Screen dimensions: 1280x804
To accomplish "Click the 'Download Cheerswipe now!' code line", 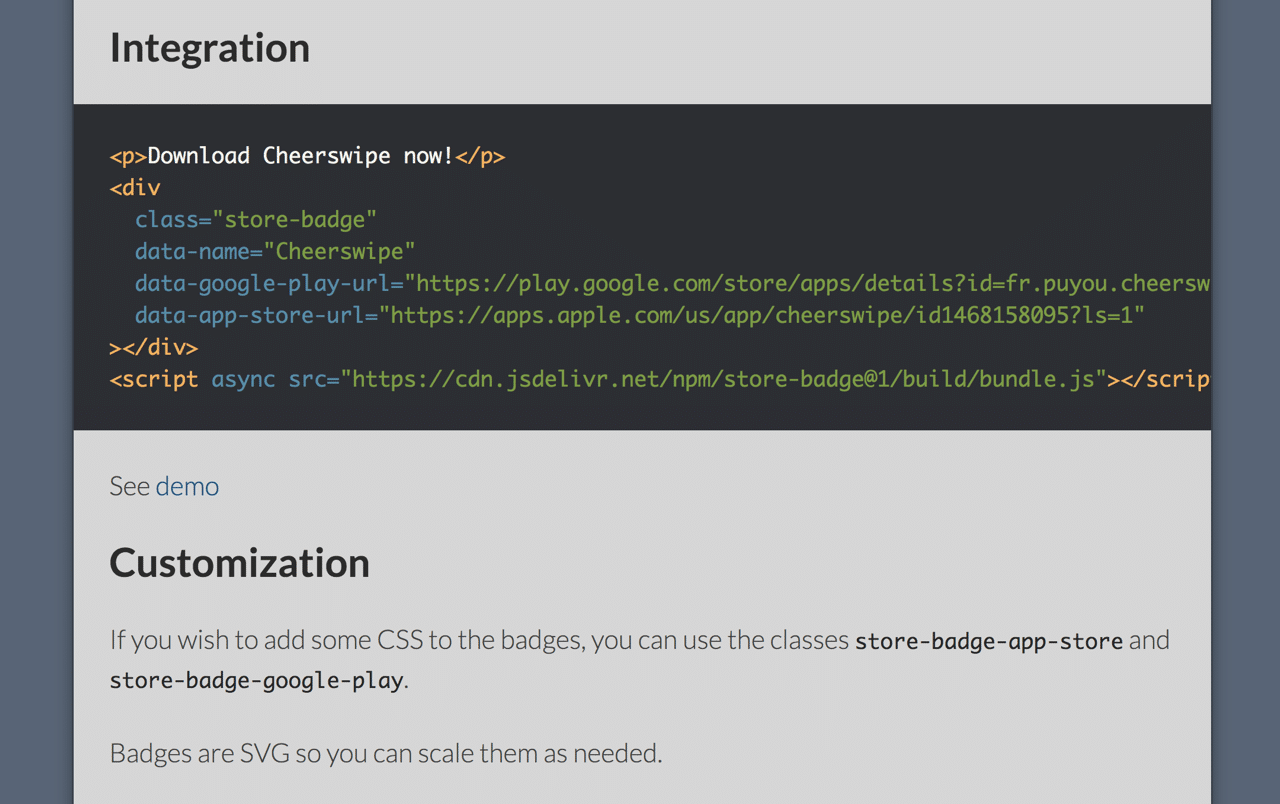I will 307,156.
